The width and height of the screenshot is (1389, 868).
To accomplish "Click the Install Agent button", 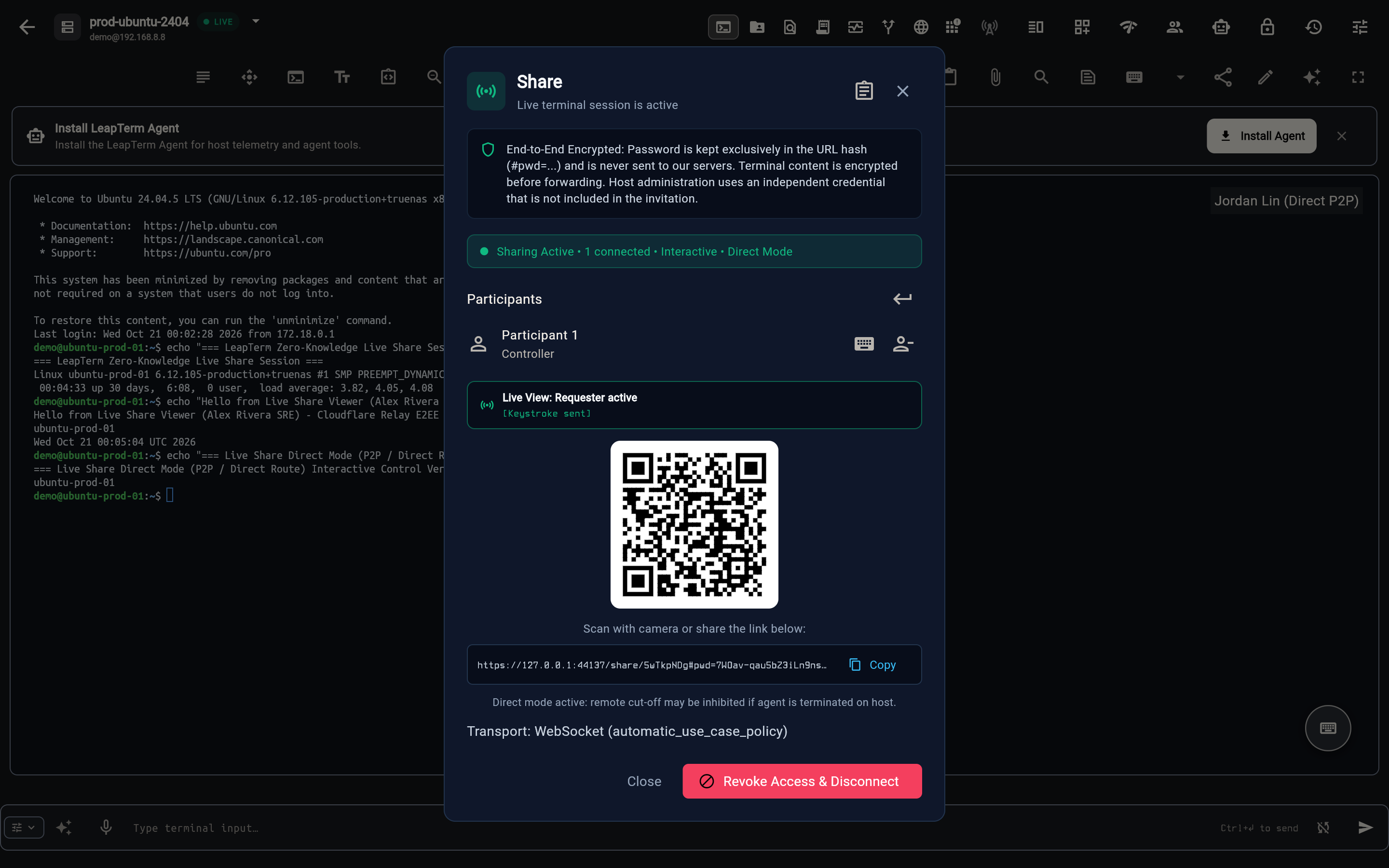I will point(1262,136).
